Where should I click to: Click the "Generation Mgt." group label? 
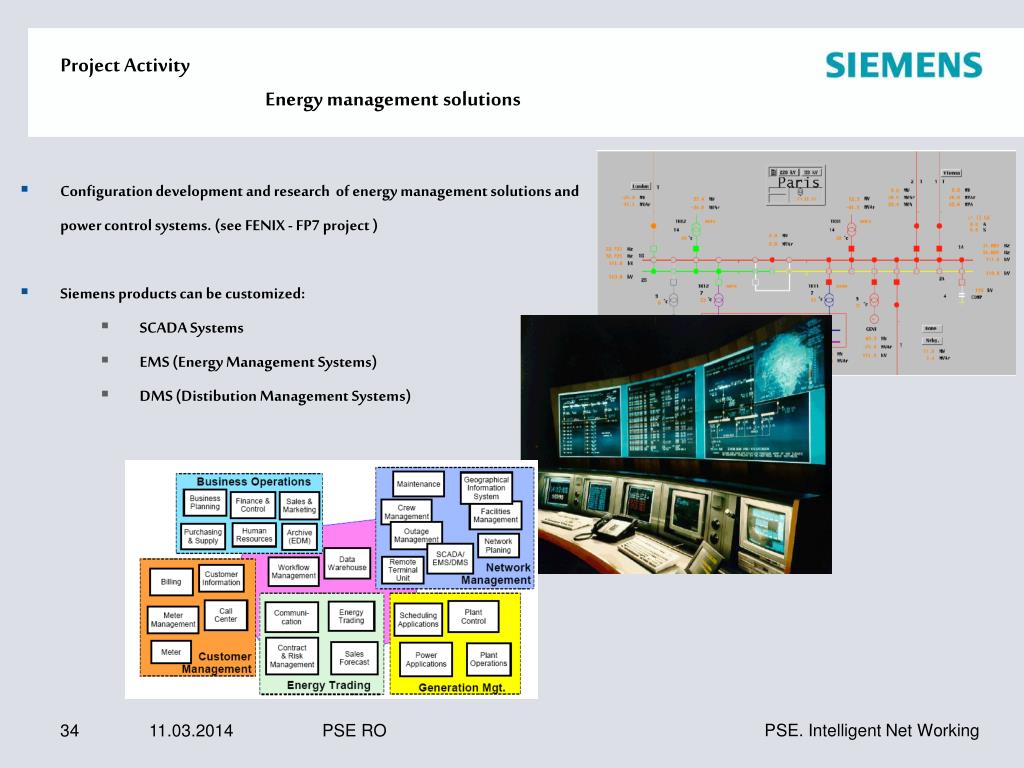(462, 688)
